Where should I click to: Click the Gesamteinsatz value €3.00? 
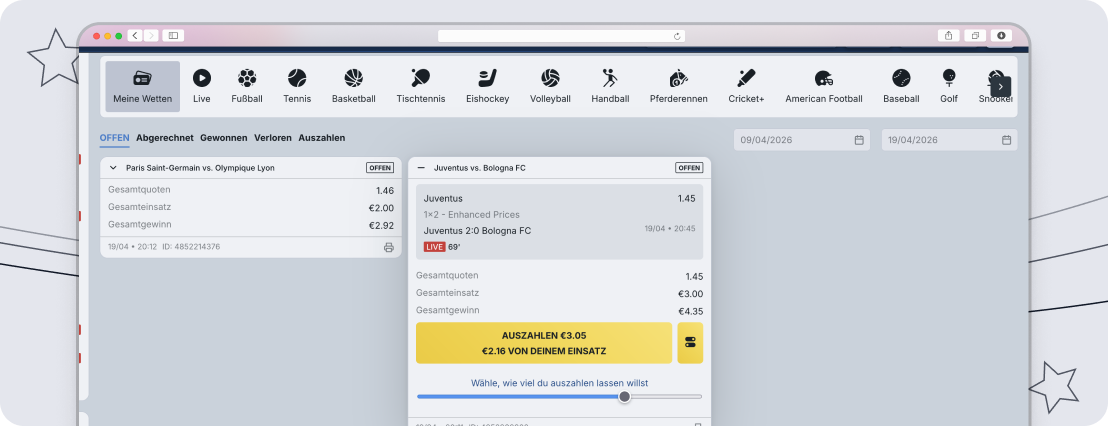690,294
